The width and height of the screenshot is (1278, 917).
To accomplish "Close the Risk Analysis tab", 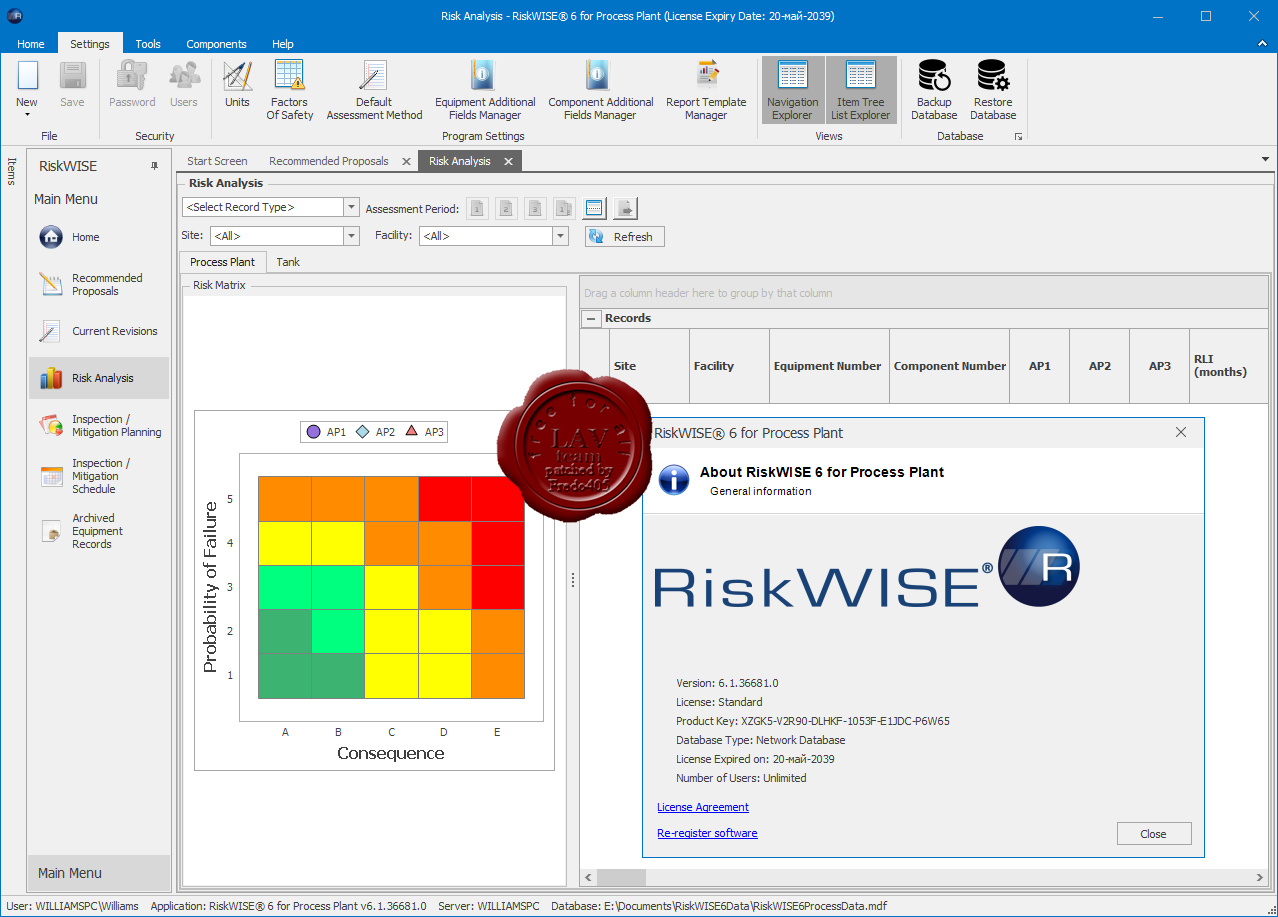I will (508, 161).
